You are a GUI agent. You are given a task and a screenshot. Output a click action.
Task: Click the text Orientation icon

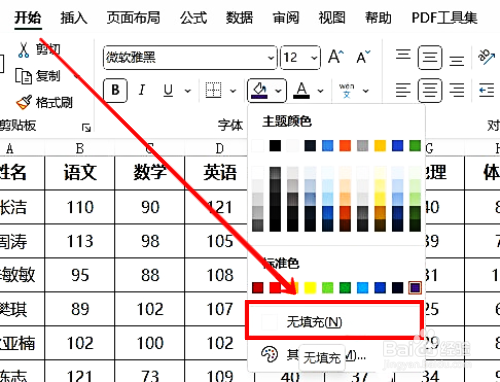[x=486, y=57]
